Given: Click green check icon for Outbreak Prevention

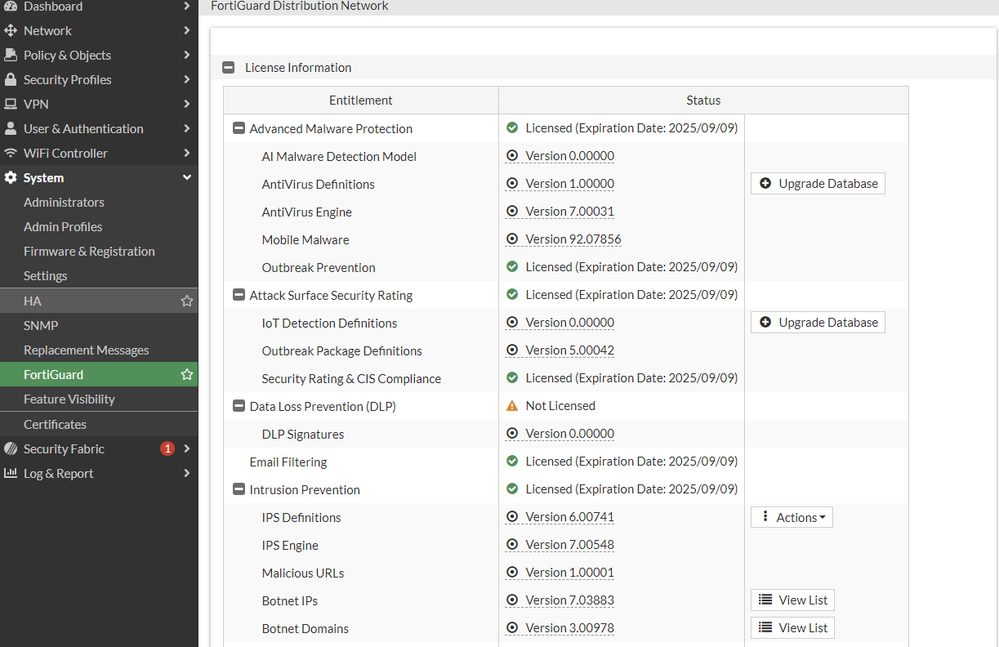Looking at the screenshot, I should [512, 267].
